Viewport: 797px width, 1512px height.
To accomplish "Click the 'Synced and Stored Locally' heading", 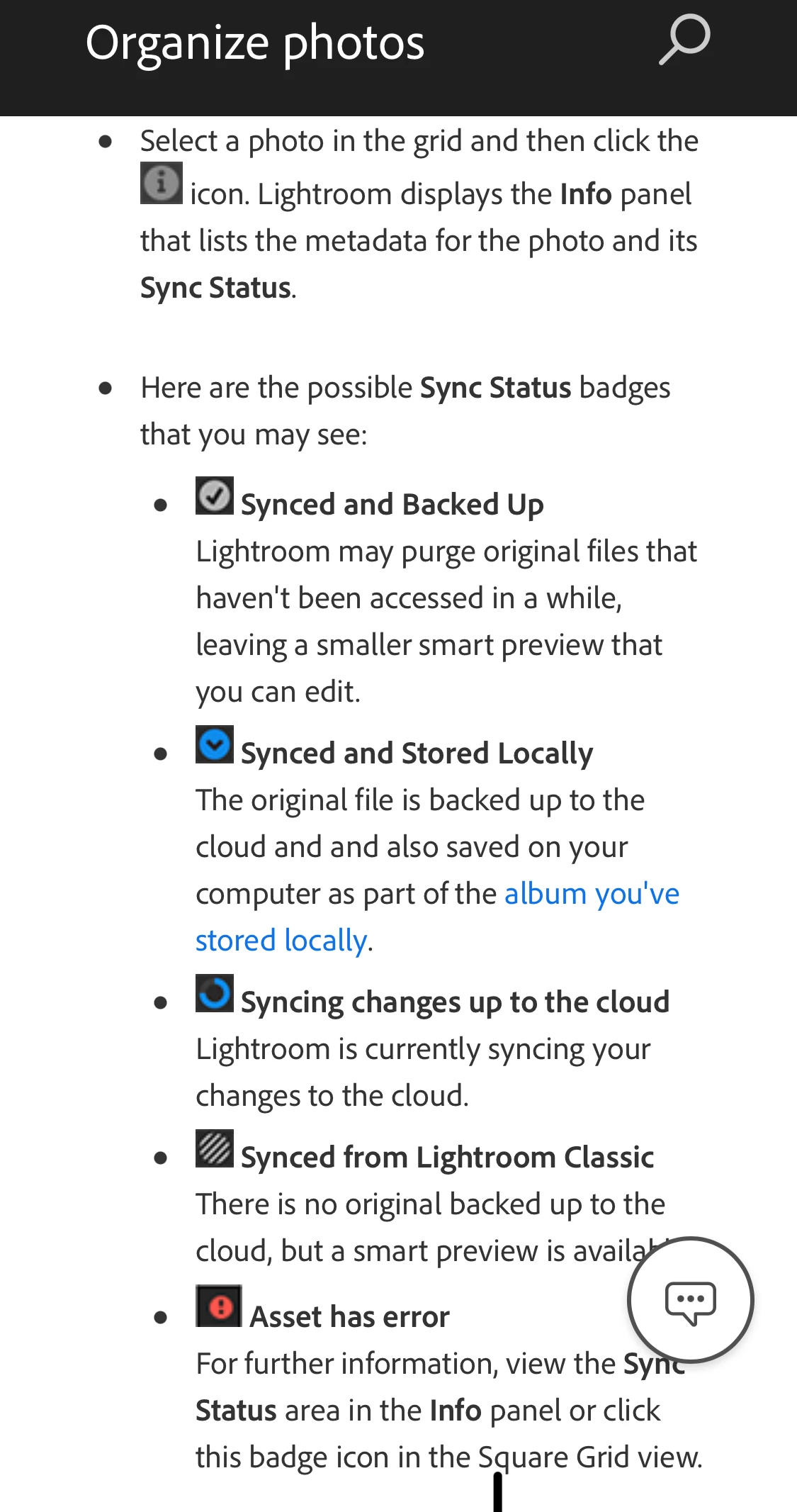I will [417, 754].
